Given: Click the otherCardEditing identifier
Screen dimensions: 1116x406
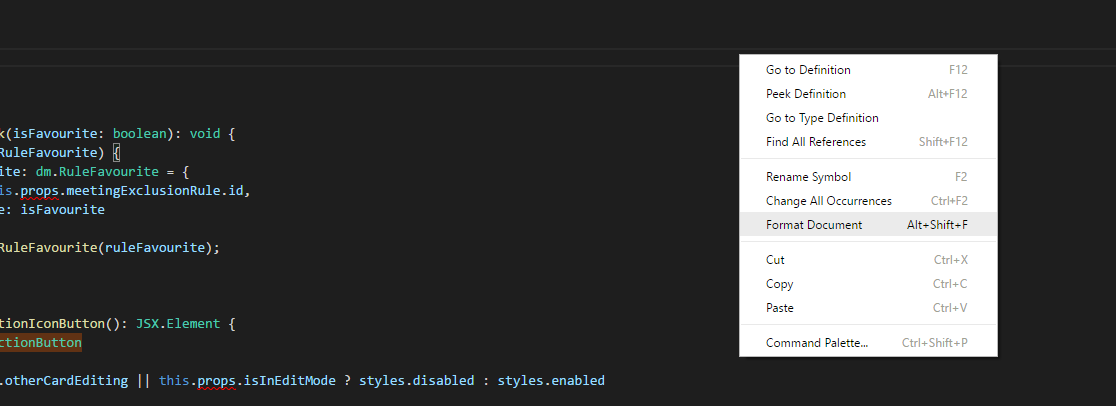Looking at the screenshot, I should tap(66, 380).
